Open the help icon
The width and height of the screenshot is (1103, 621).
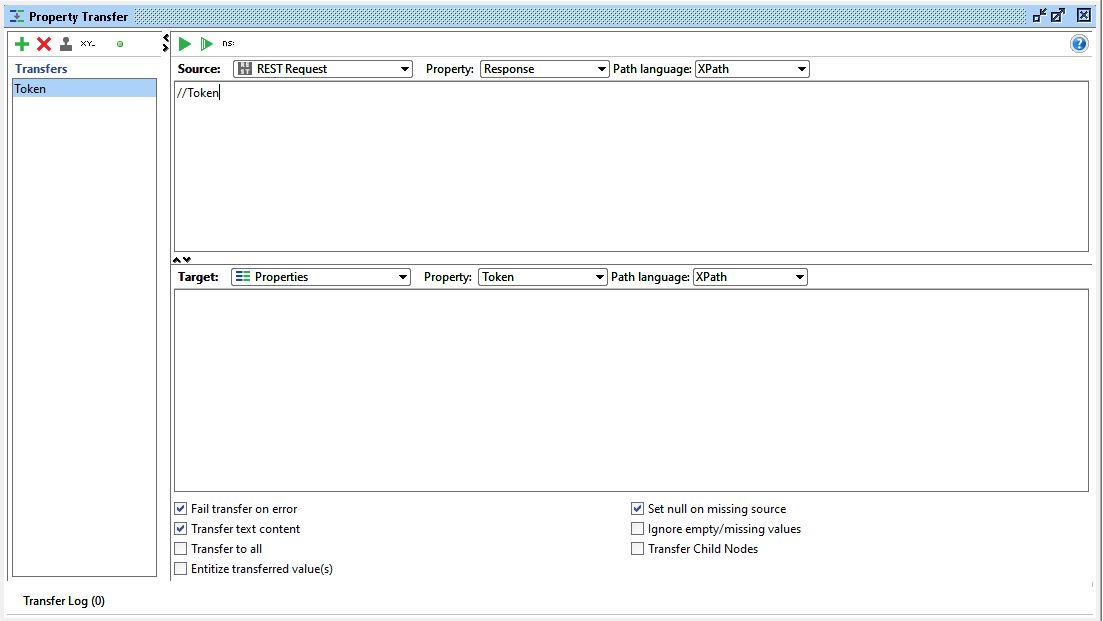pyautogui.click(x=1079, y=44)
